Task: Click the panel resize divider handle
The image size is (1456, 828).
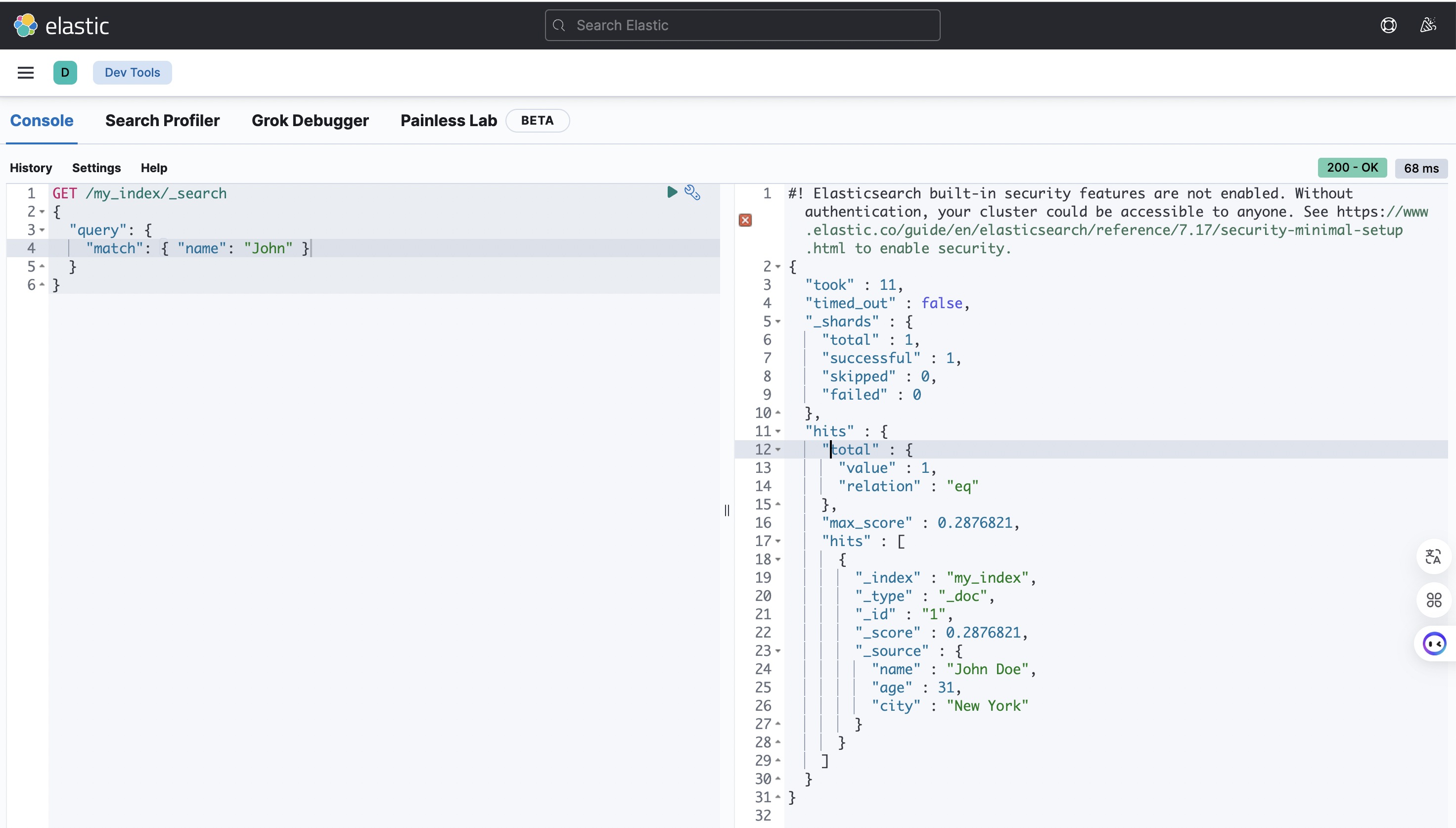Action: point(727,510)
